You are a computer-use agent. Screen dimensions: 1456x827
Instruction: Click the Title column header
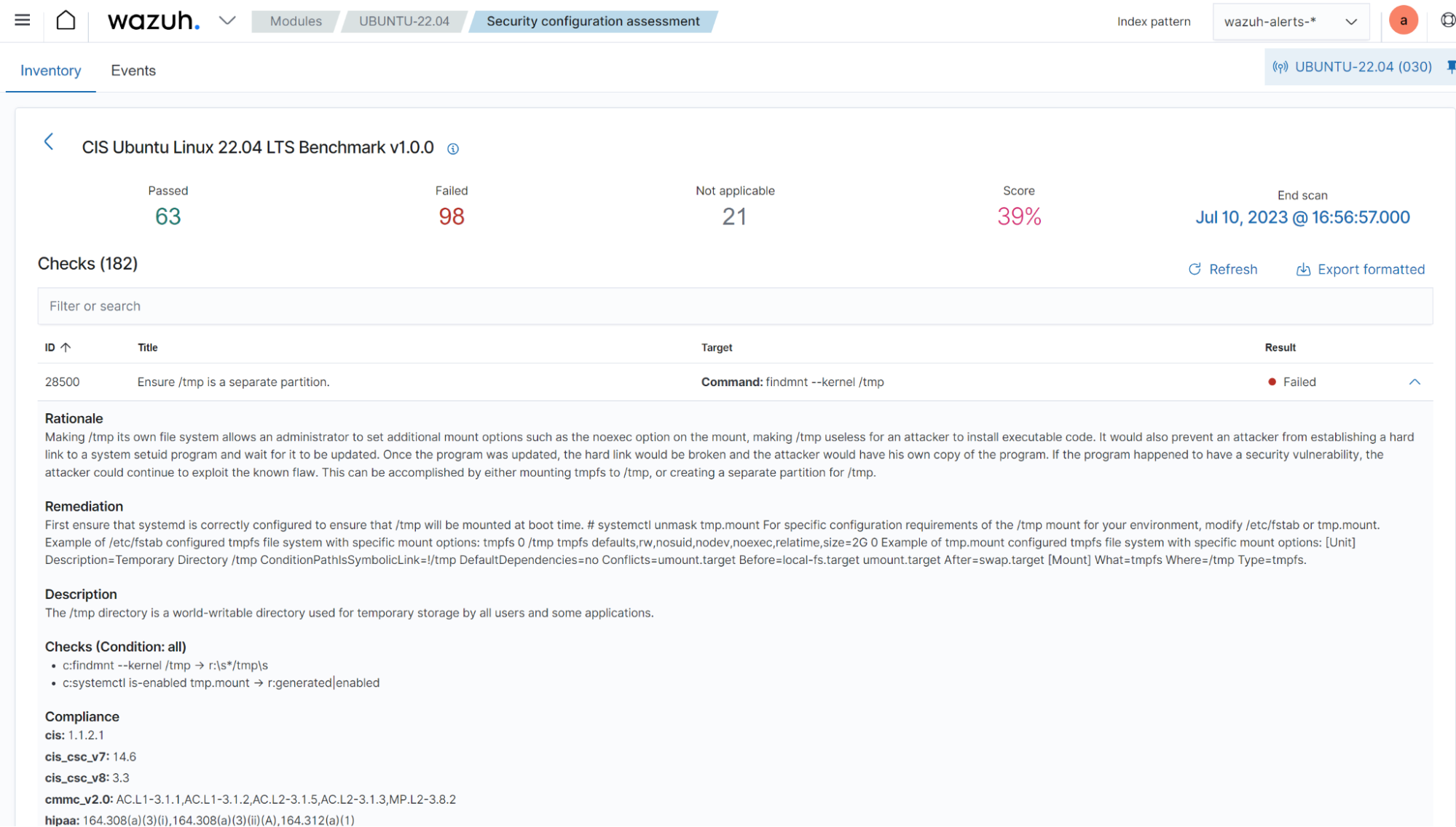[148, 348]
